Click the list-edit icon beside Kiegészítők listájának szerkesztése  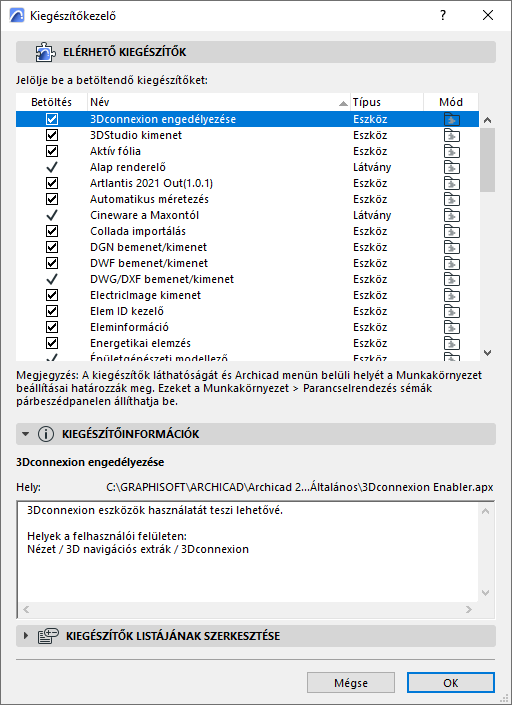pyautogui.click(x=48, y=636)
